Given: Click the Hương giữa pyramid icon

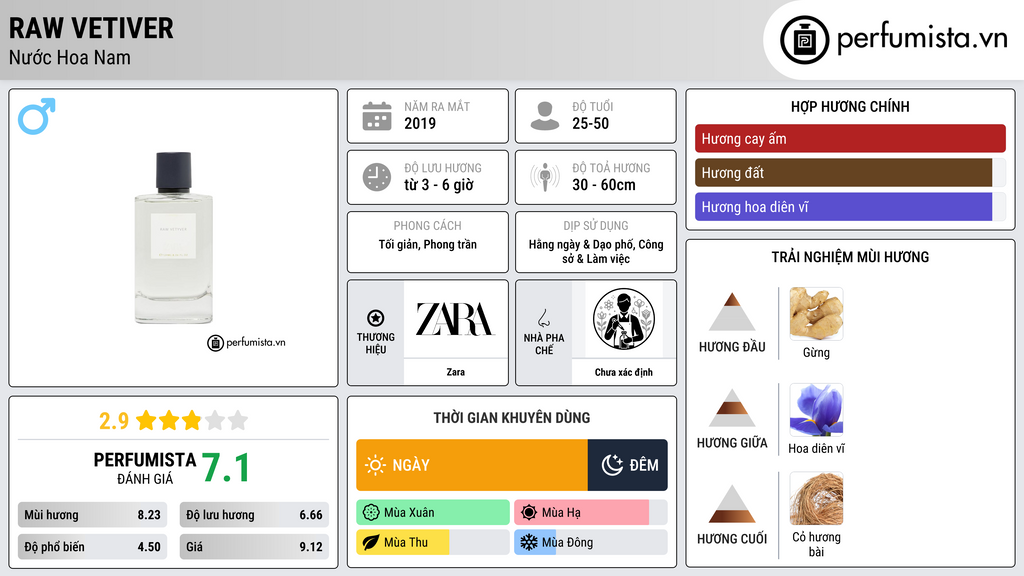Looking at the screenshot, I should 732,408.
